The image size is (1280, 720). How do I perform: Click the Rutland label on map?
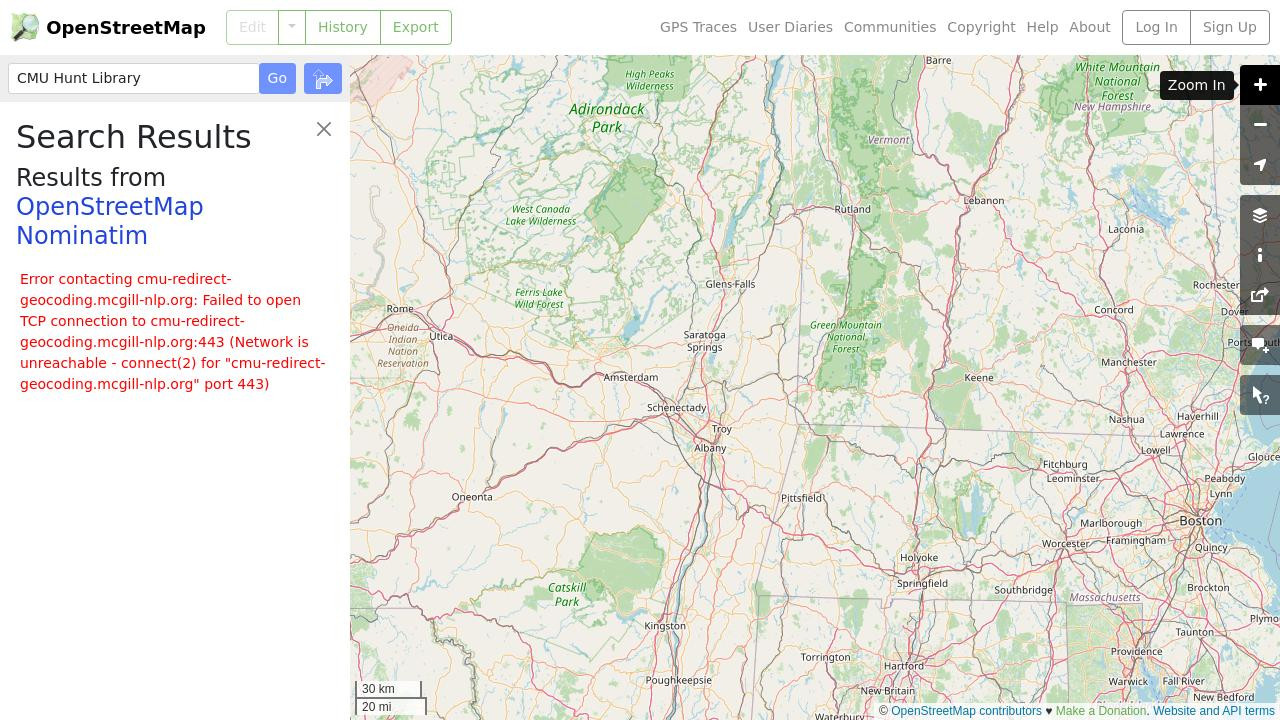pos(853,209)
